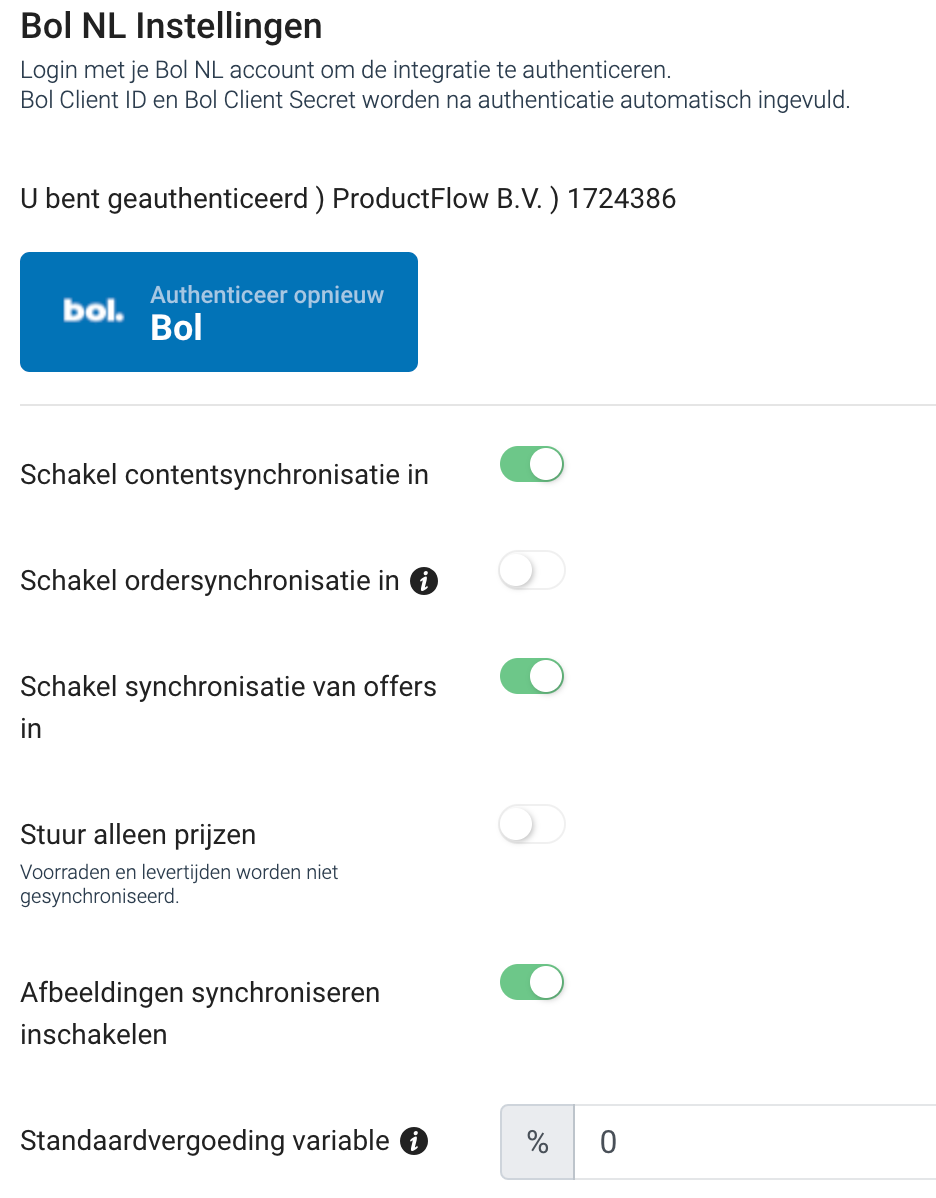
Task: Click the % prefix symbol on the vergoeding field
Action: [x=536, y=1141]
